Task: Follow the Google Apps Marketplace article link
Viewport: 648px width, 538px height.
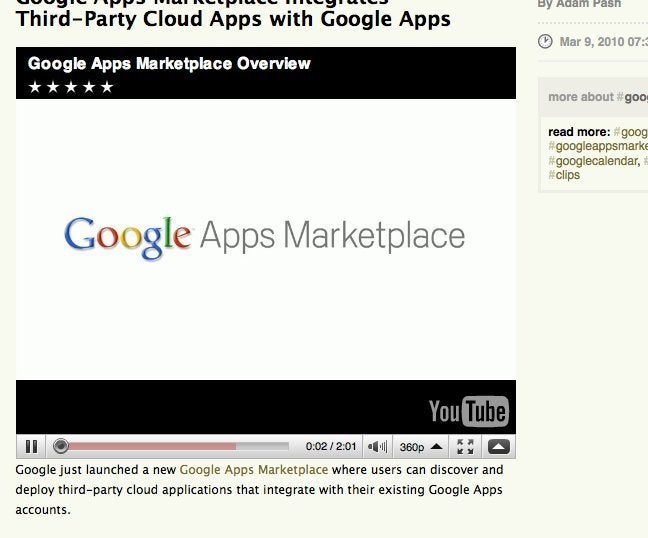Action: tap(254, 470)
